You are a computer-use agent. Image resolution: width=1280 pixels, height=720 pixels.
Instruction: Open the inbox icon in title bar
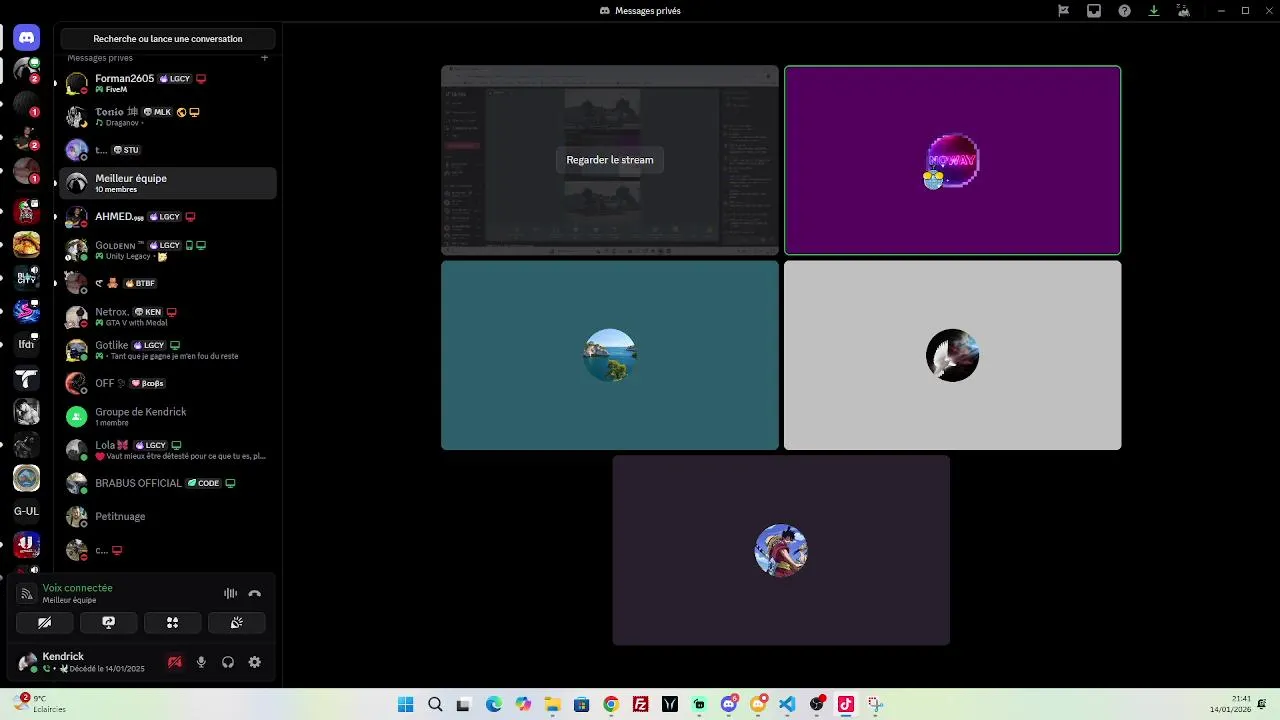point(1094,11)
